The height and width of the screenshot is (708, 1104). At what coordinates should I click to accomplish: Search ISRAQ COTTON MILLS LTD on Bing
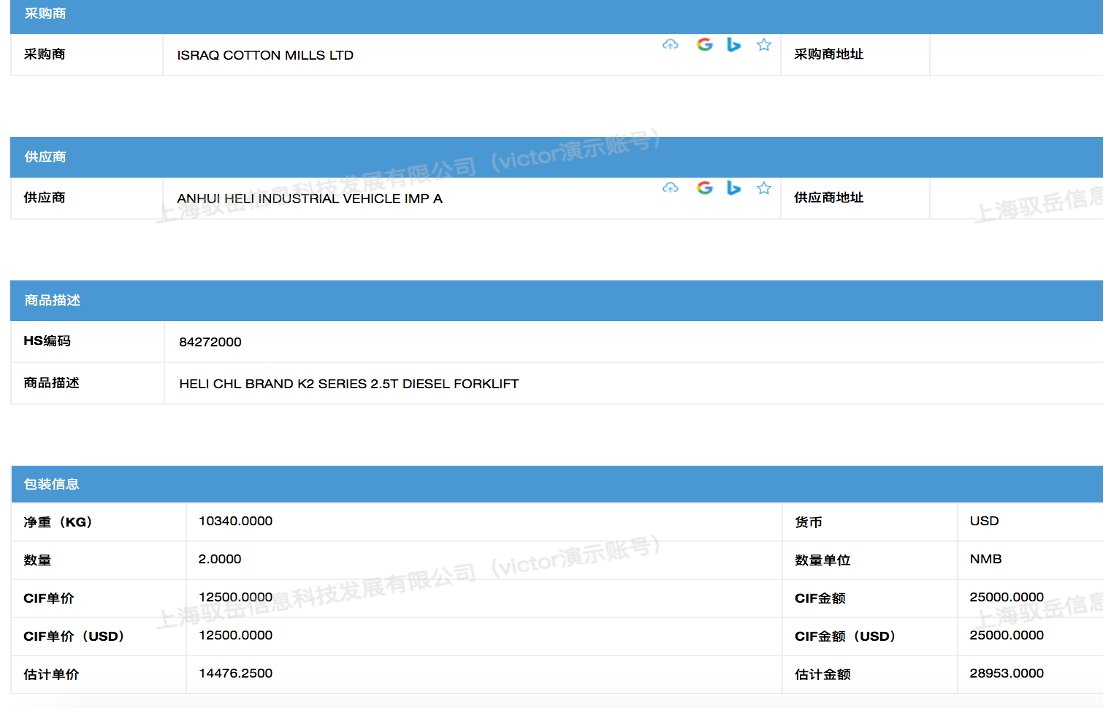(x=734, y=45)
